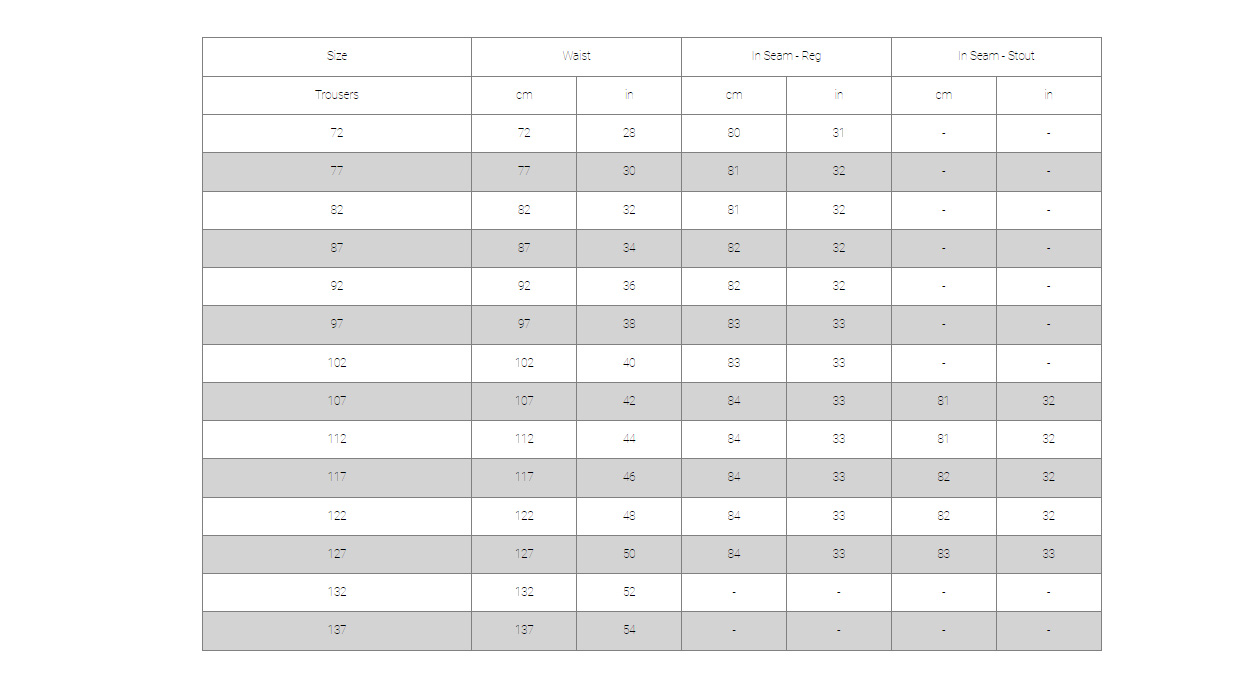The image size is (1240, 673).
Task: Select waist 28 inches cell
Action: tap(629, 133)
